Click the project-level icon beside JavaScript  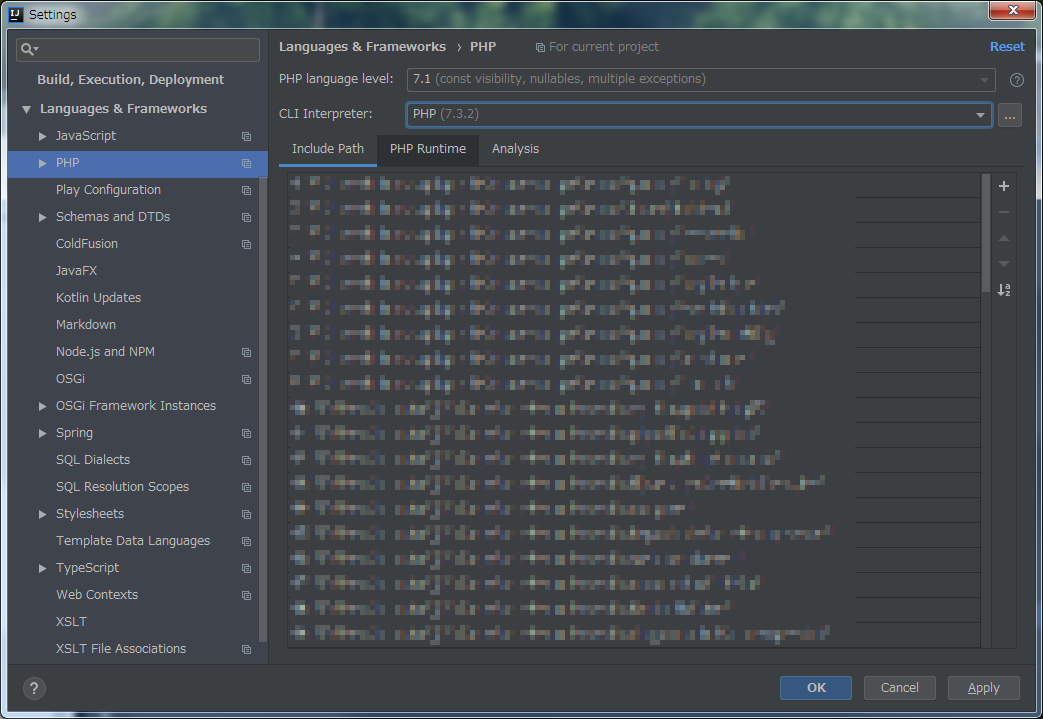[x=246, y=136]
